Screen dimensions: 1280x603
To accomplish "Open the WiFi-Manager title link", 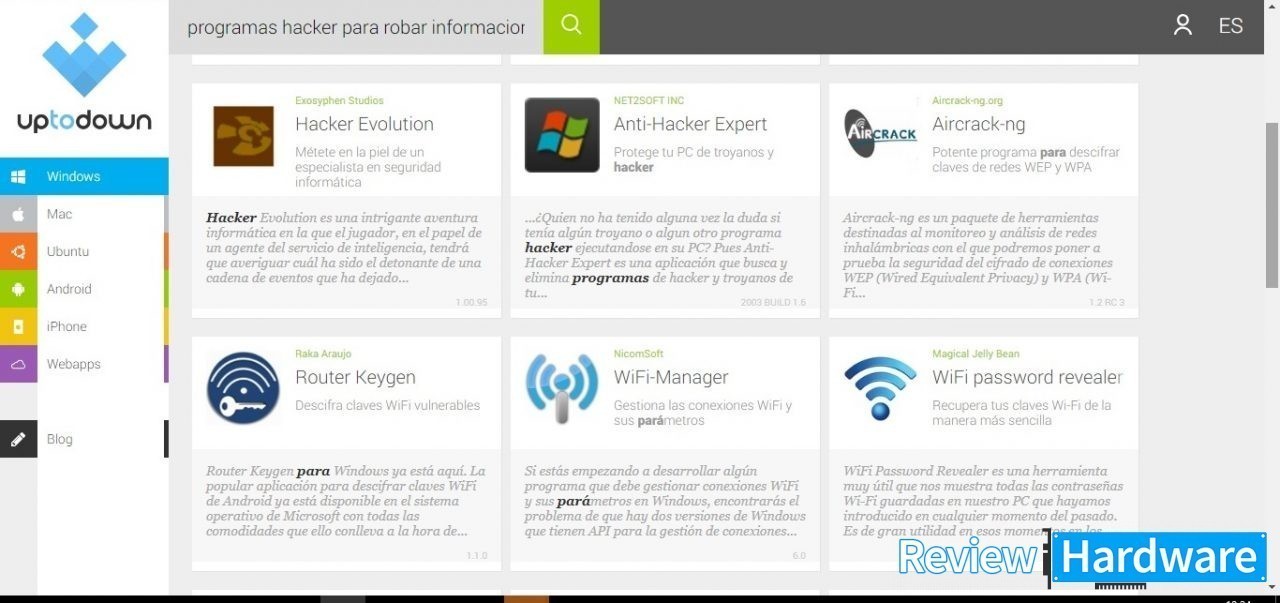I will click(671, 377).
